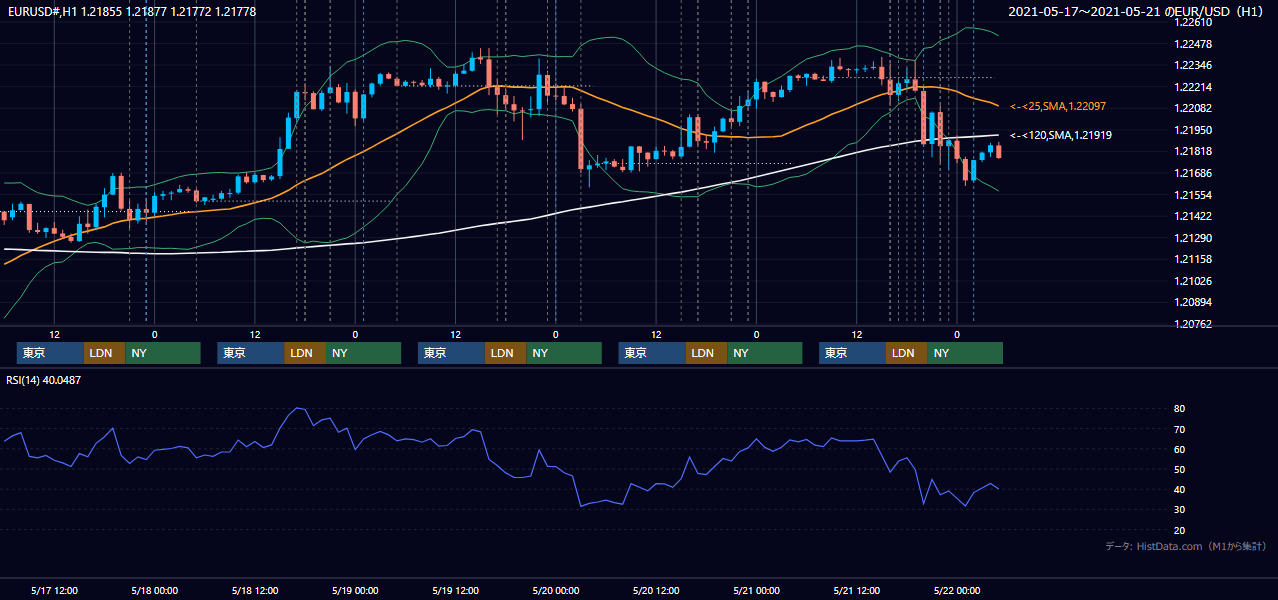Image resolution: width=1278 pixels, height=600 pixels.
Task: Click the RSI 50 level label
Action: [1180, 469]
